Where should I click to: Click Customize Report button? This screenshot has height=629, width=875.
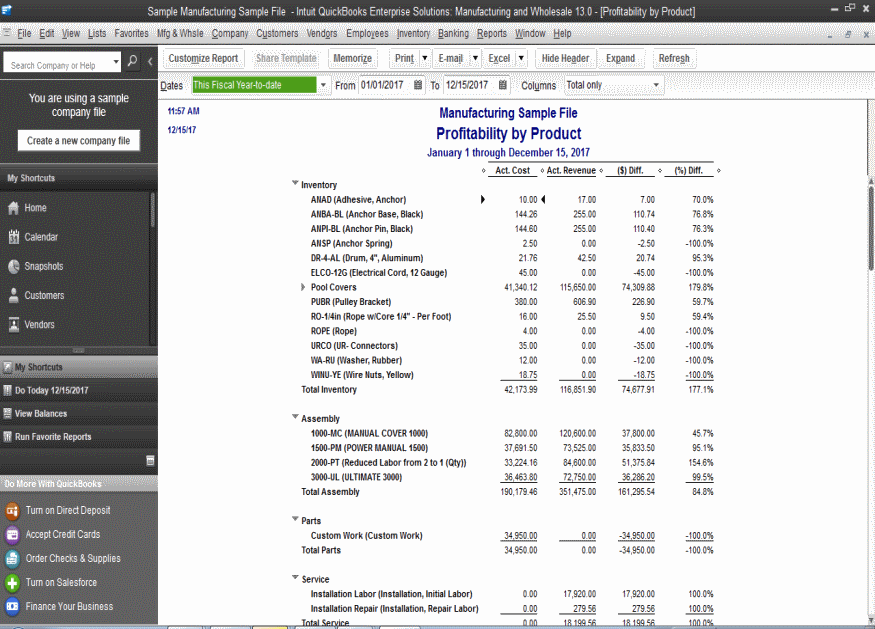pos(203,58)
